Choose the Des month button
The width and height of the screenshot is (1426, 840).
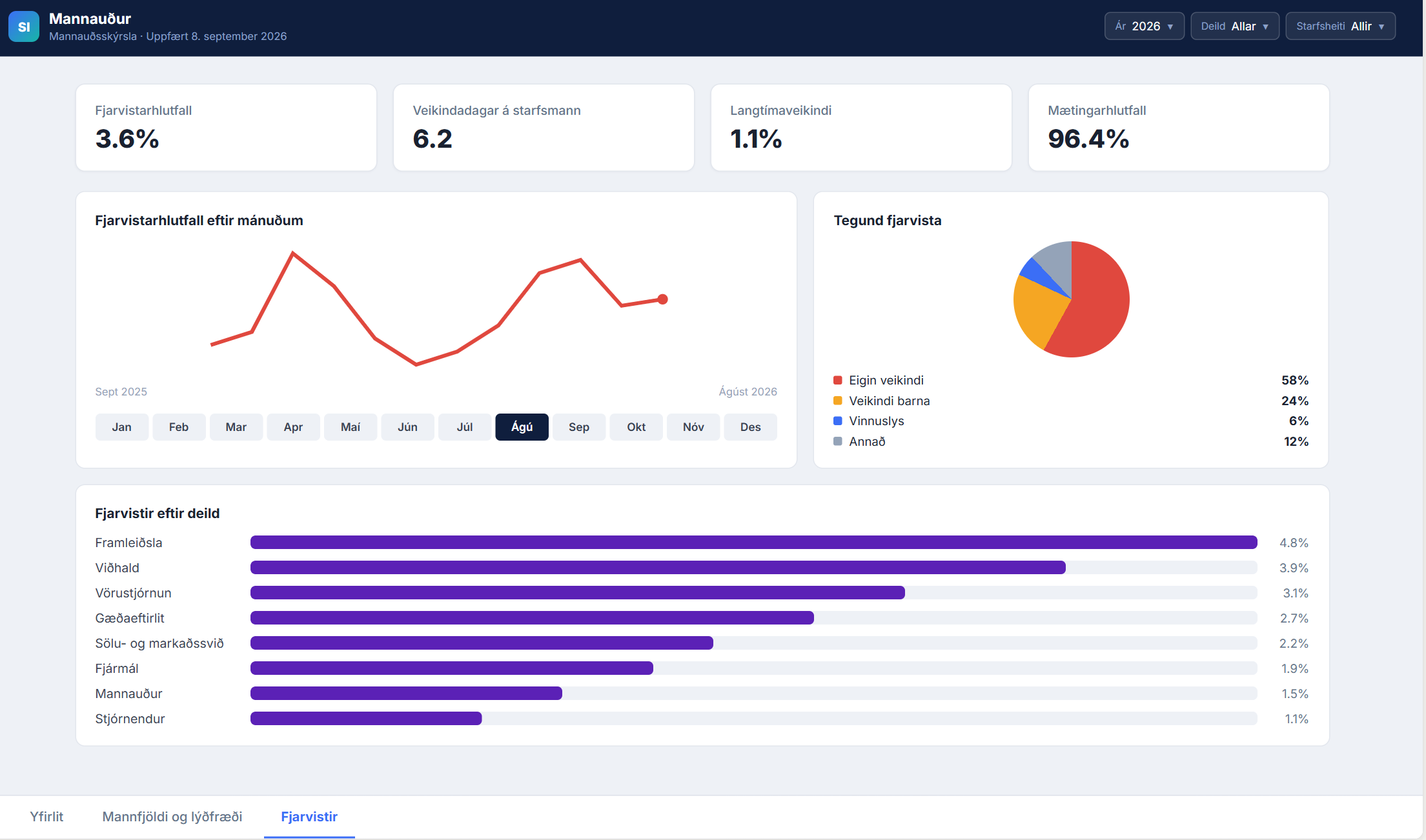(750, 427)
